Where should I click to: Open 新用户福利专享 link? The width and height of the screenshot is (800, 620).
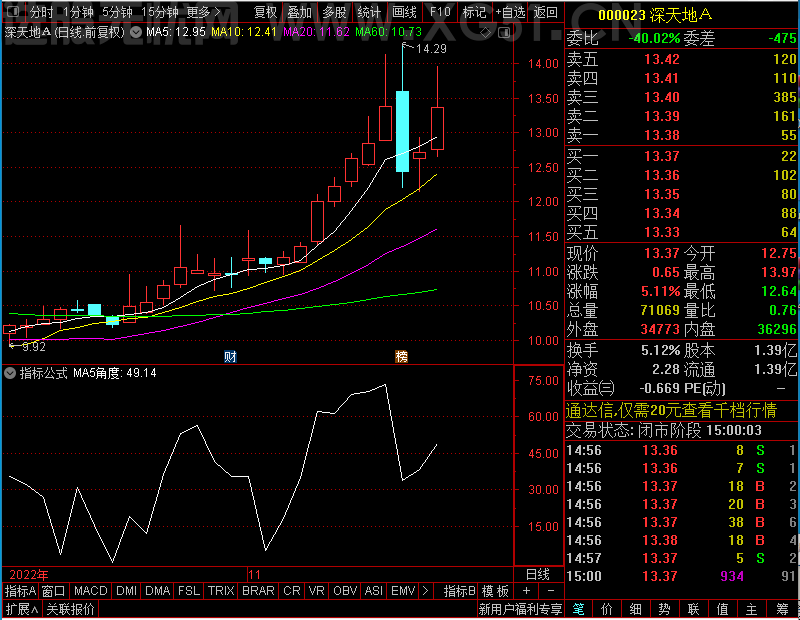(520, 609)
